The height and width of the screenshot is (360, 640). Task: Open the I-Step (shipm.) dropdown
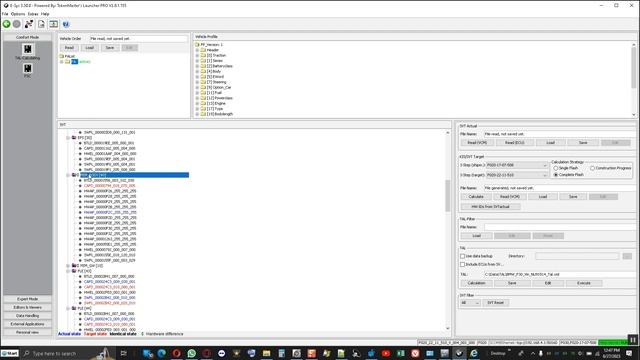(517, 165)
